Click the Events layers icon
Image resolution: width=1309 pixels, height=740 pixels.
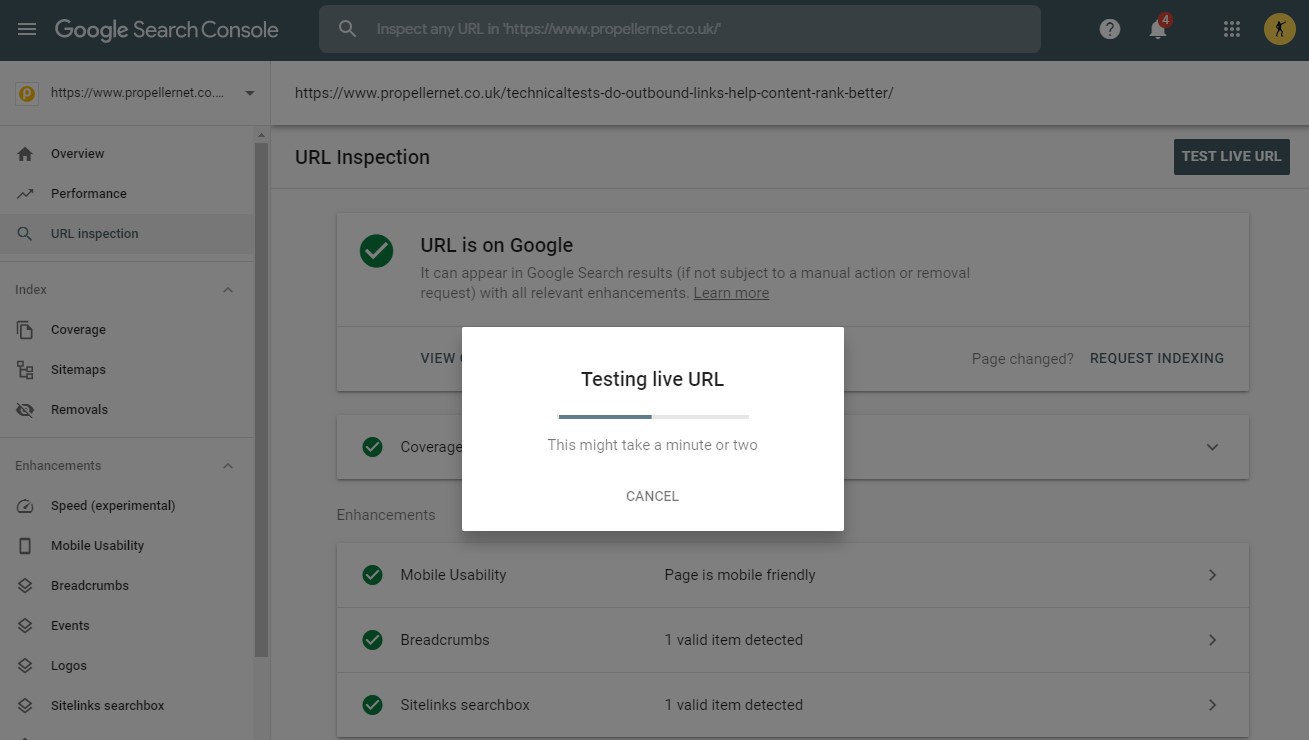[x=26, y=626]
